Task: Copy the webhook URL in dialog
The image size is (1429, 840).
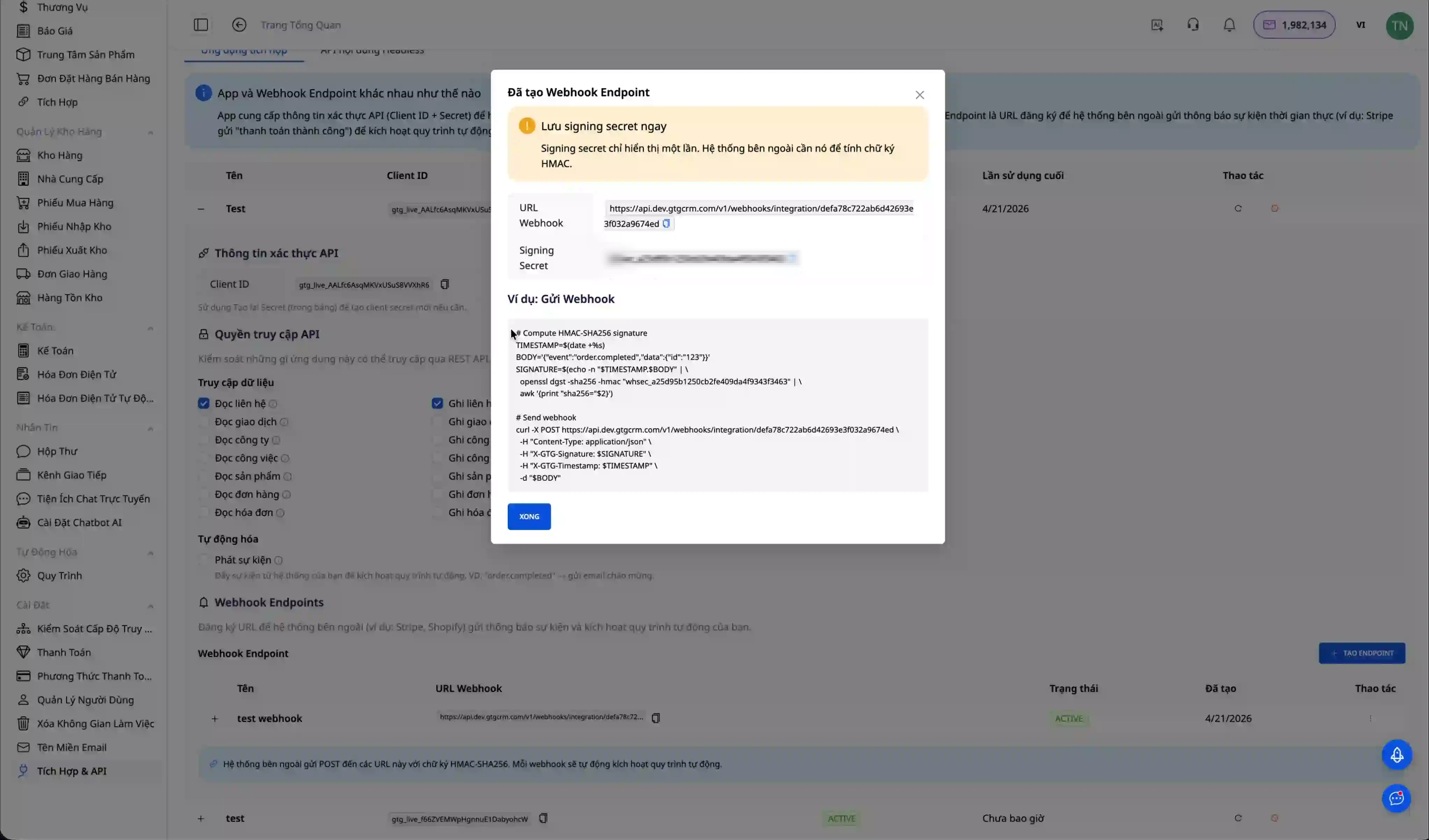Action: (x=666, y=223)
